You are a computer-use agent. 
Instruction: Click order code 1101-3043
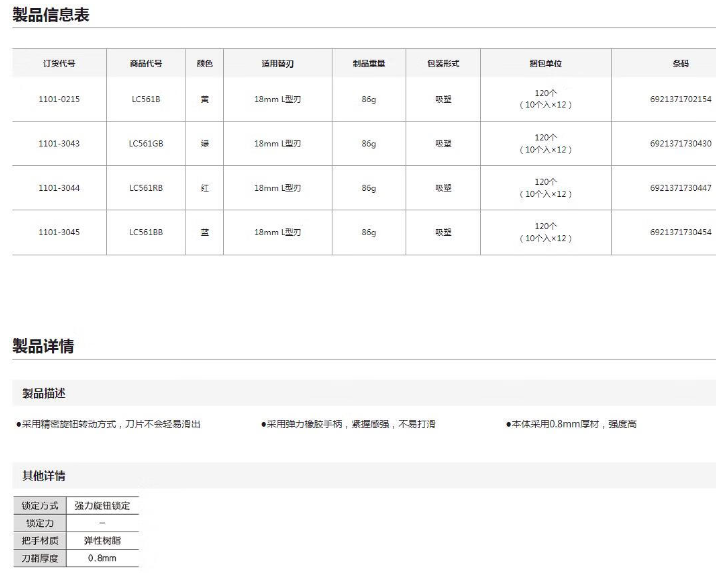pos(59,143)
